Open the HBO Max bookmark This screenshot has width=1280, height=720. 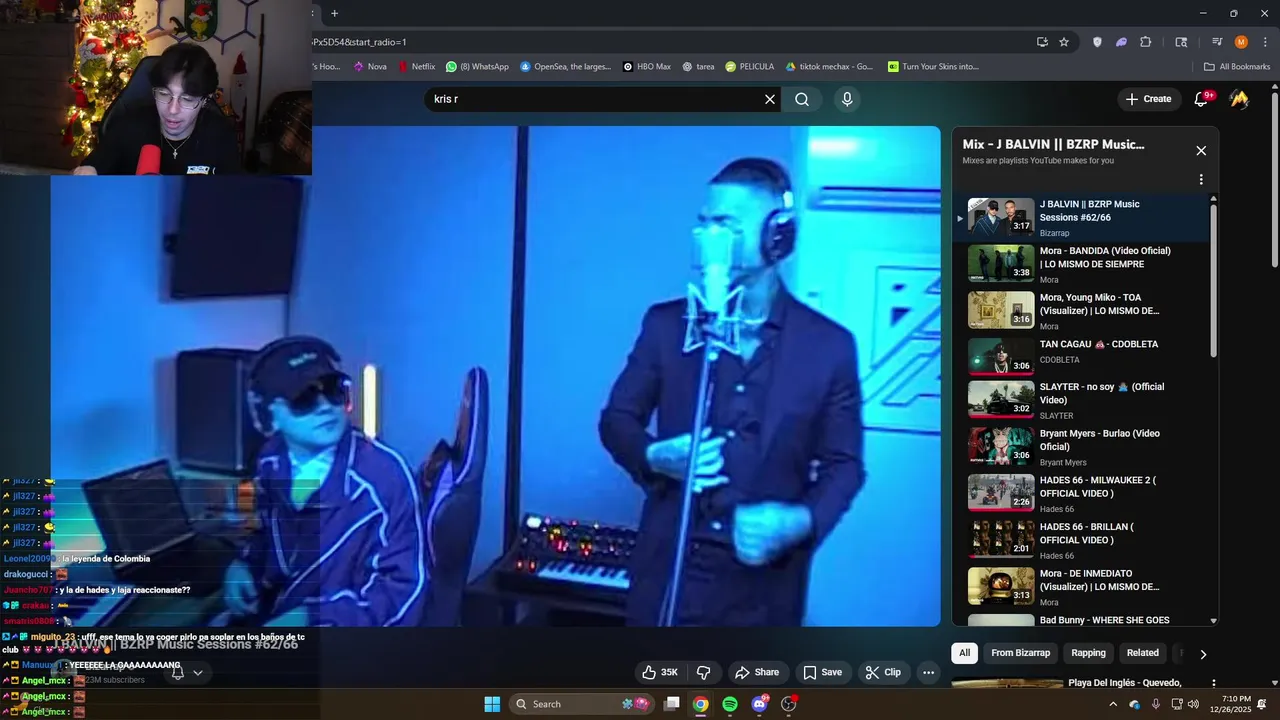pyautogui.click(x=647, y=67)
